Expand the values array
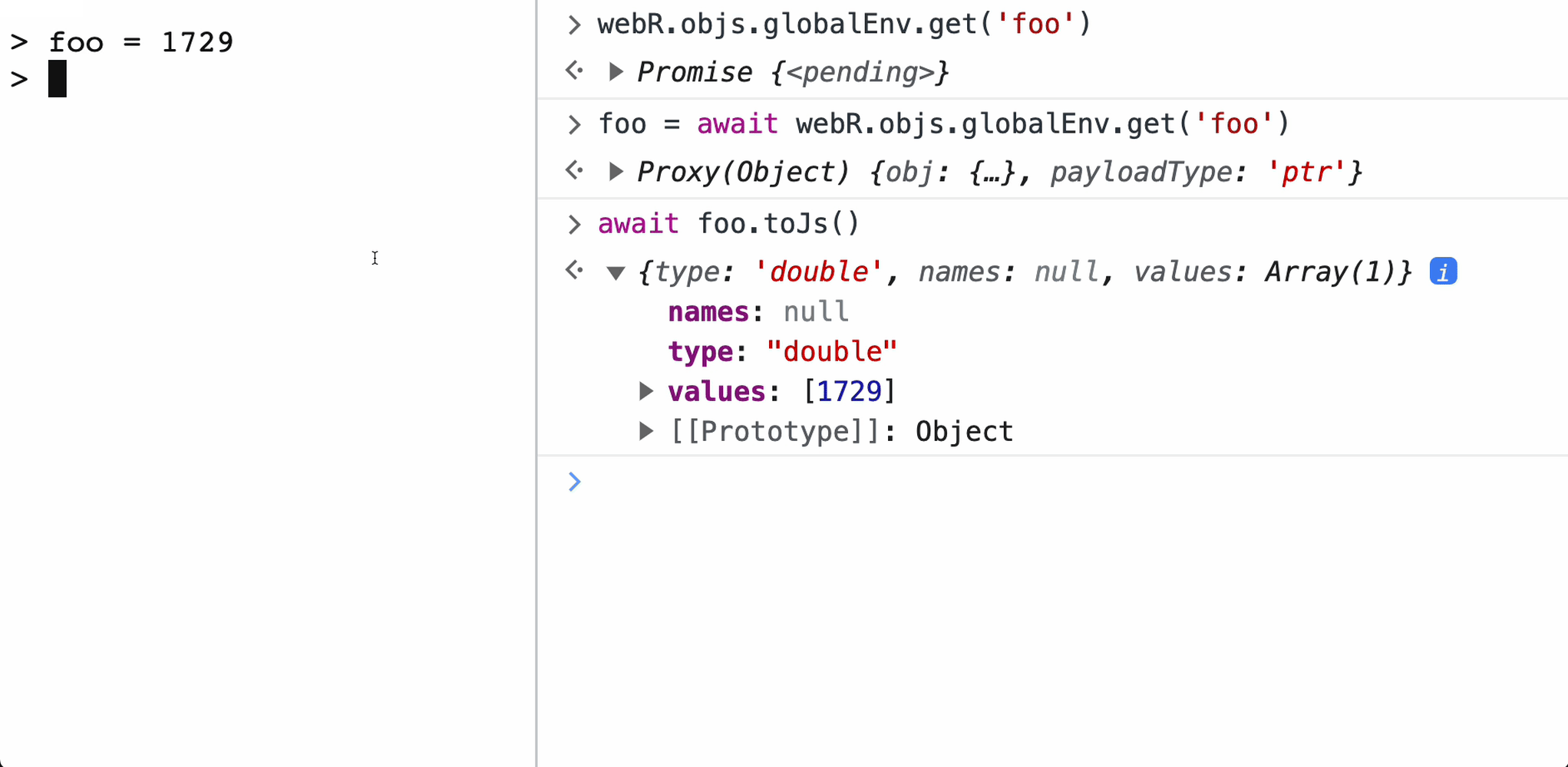The width and height of the screenshot is (1568, 767). point(645,390)
